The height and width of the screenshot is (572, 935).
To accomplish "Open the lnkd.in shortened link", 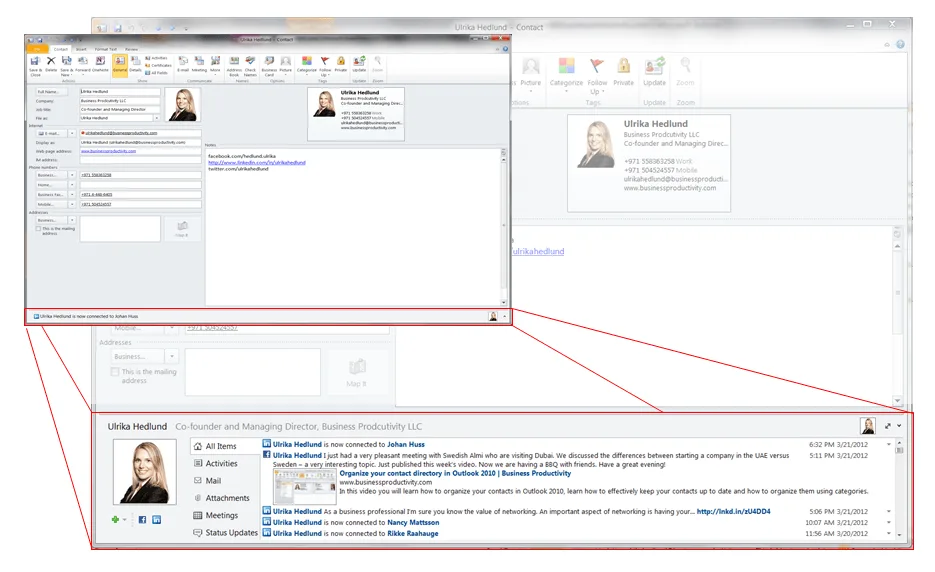I will click(733, 512).
